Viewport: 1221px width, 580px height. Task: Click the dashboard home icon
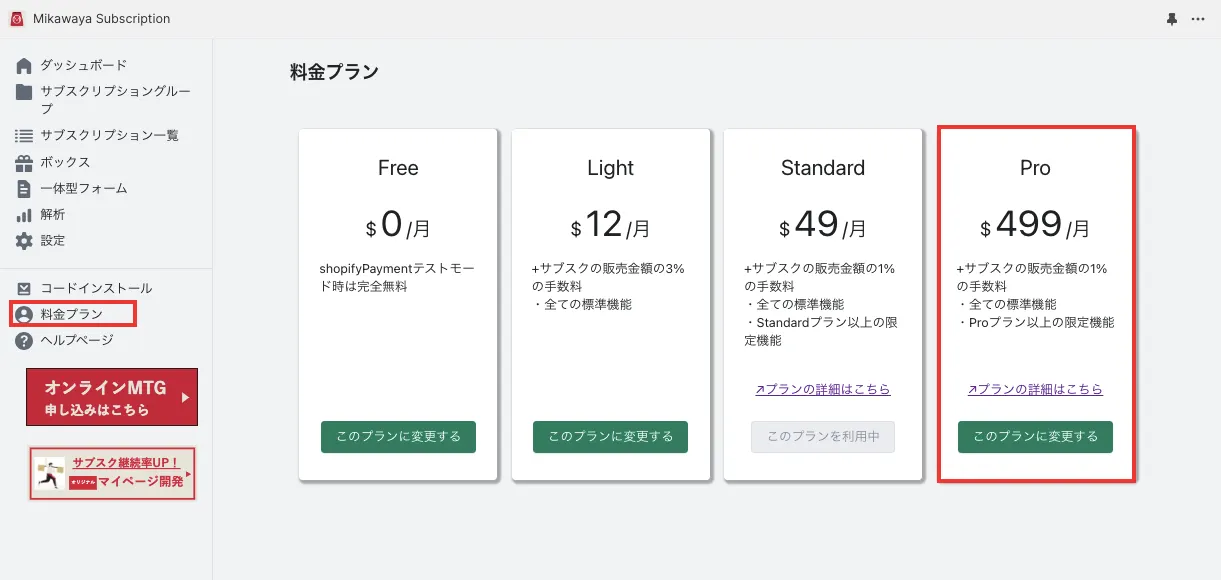click(24, 66)
